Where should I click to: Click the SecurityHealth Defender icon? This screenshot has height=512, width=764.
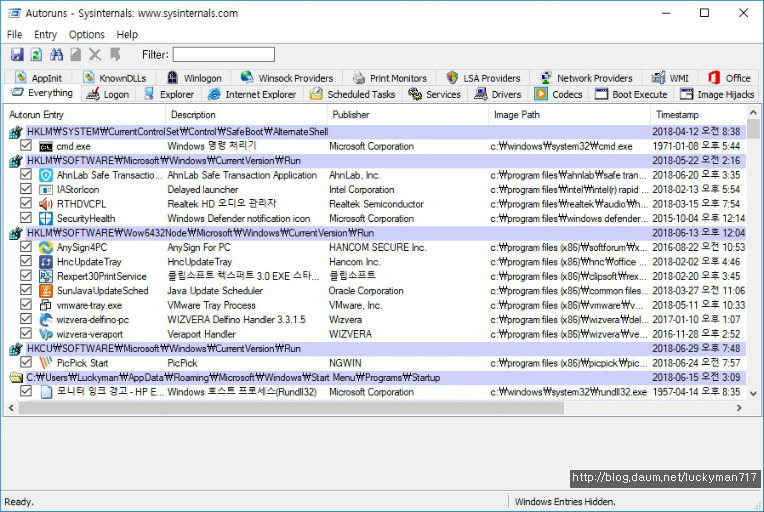pyautogui.click(x=46, y=218)
